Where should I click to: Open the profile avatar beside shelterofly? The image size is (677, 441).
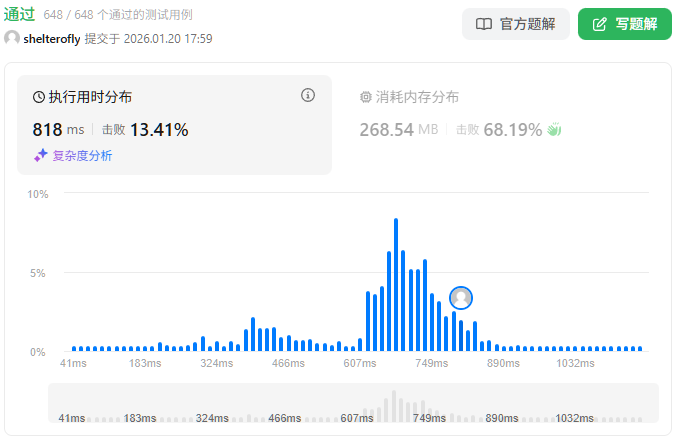click(12, 38)
